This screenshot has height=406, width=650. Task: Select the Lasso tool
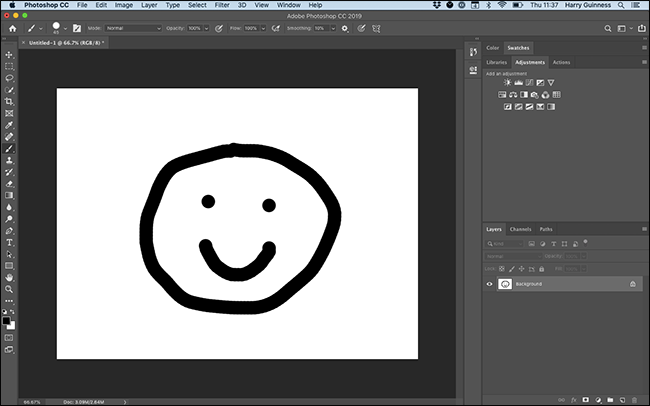(9, 78)
